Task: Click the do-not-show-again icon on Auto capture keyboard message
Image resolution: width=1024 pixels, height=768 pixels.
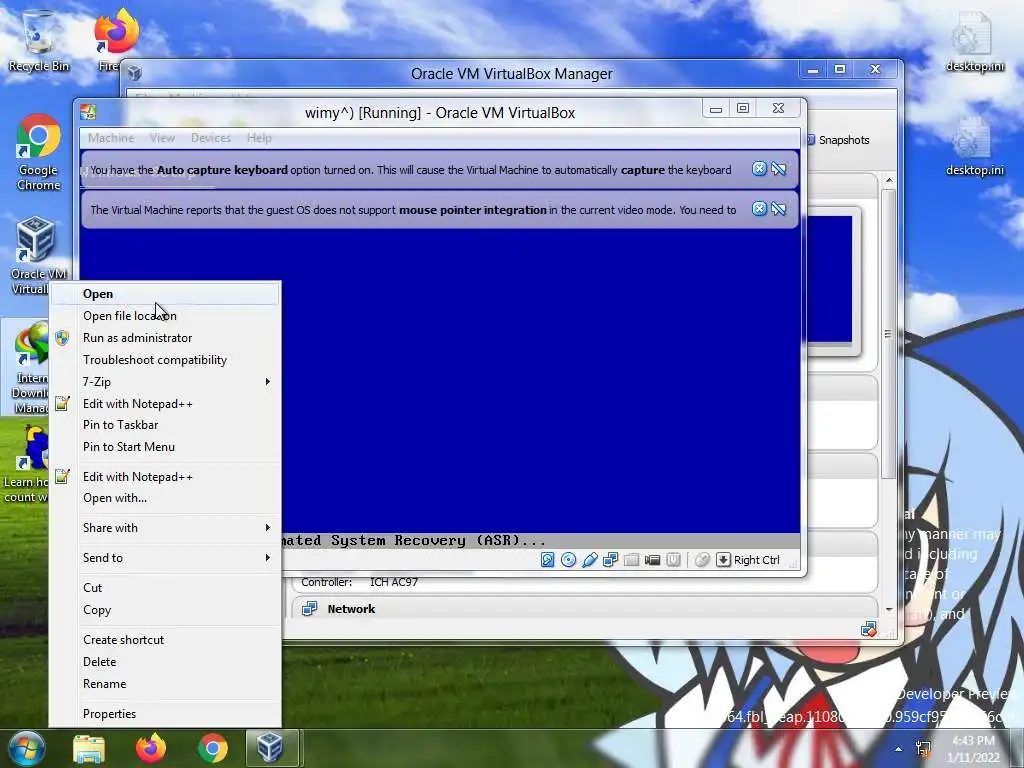Action: point(778,168)
